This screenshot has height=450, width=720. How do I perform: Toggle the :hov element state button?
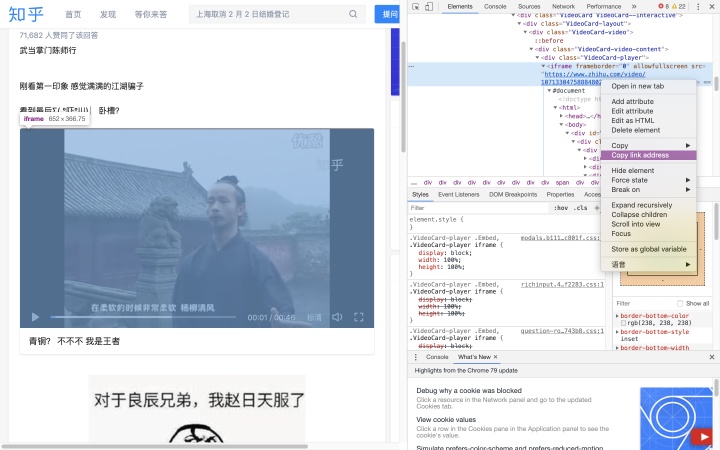pos(561,208)
